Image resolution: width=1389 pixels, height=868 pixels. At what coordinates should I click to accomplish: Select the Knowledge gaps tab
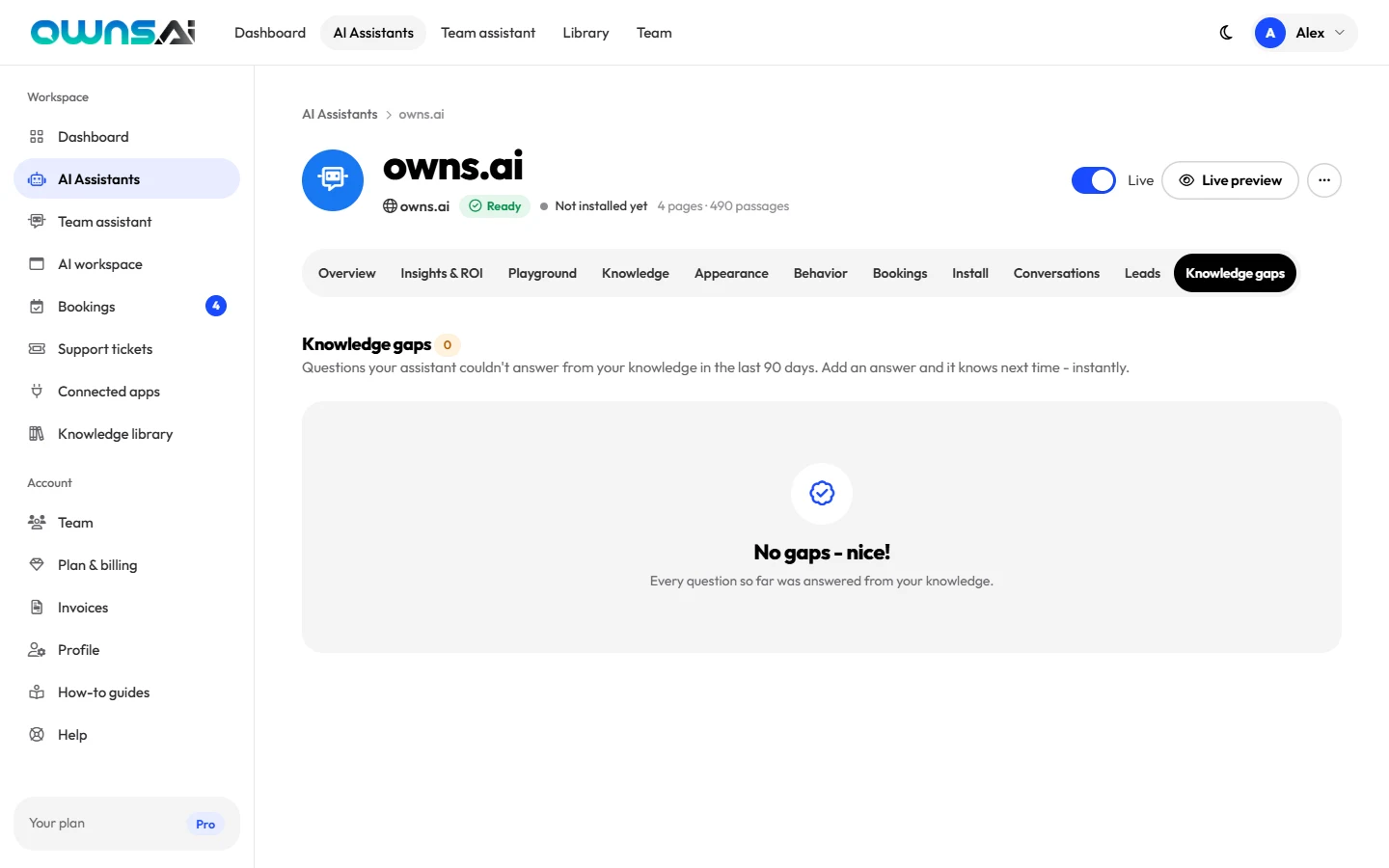[x=1235, y=274]
